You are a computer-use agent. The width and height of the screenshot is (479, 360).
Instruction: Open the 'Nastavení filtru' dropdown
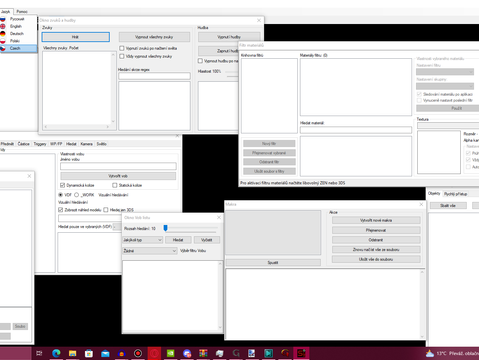point(445,72)
